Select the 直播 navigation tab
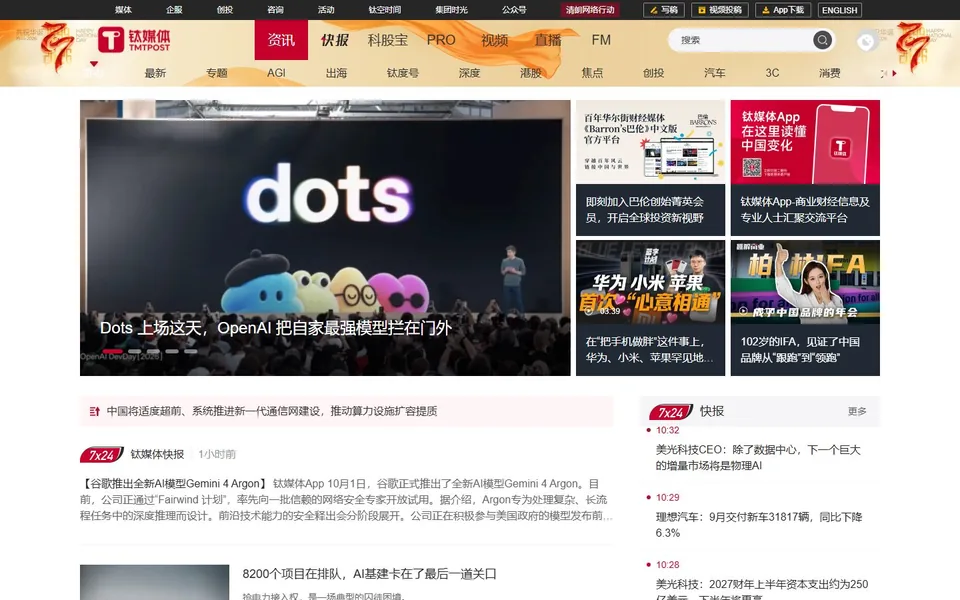The image size is (960, 600). tap(548, 40)
